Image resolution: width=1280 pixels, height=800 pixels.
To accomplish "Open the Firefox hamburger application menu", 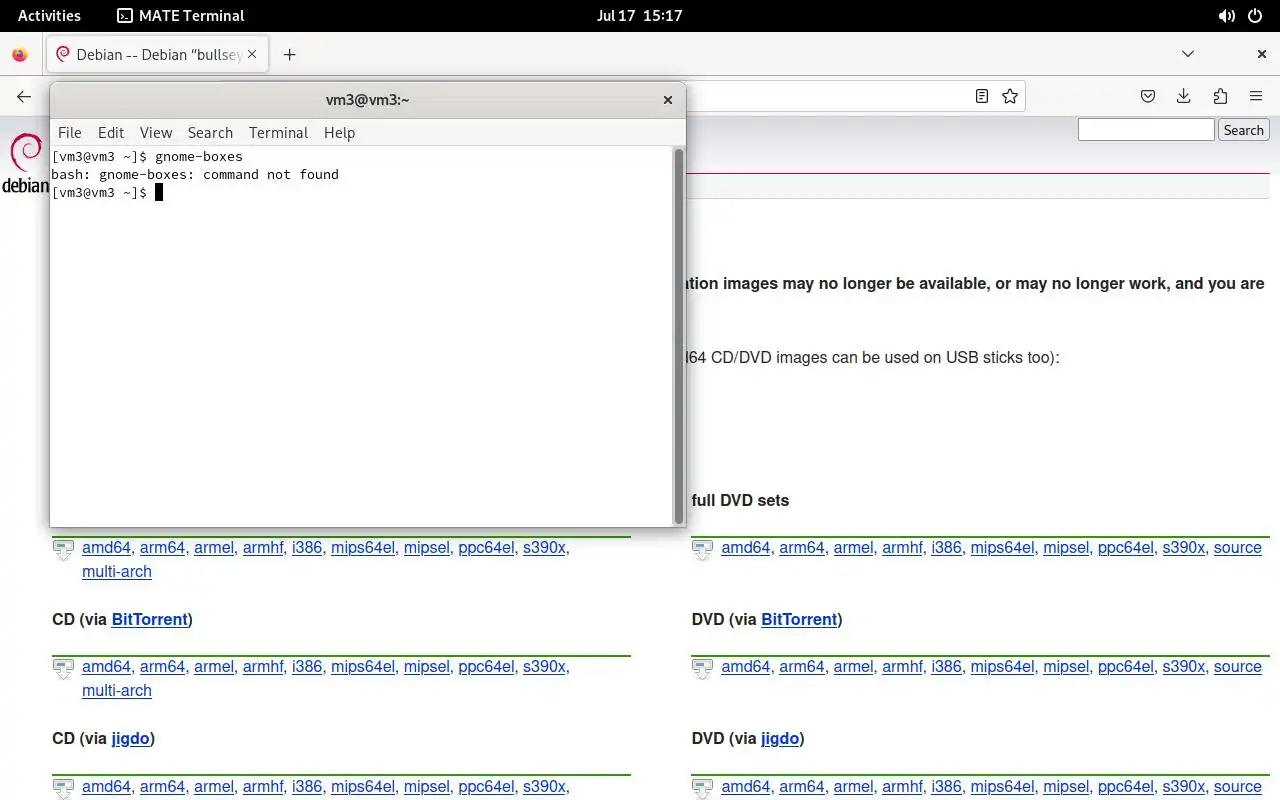I will click(1256, 96).
